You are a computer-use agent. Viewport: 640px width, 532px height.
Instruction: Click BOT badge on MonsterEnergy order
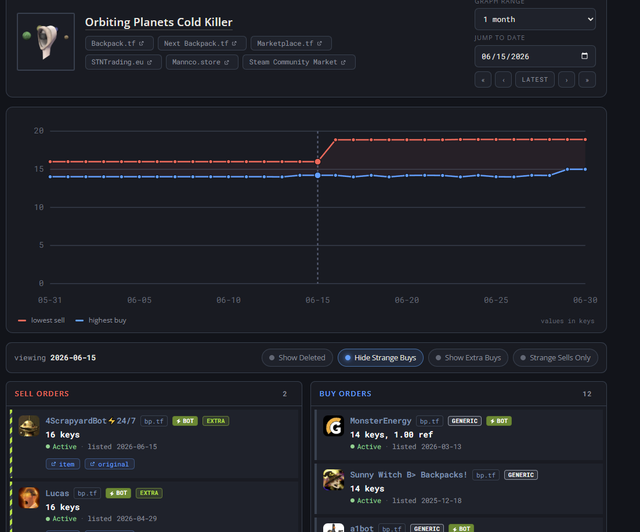point(499,421)
